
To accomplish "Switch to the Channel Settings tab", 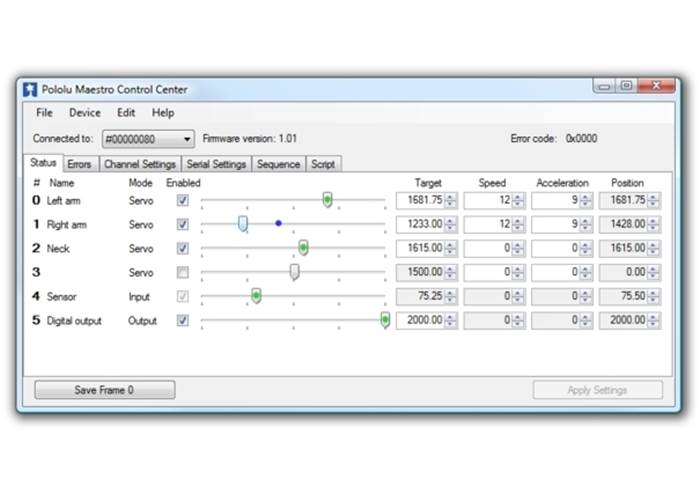I will click(x=140, y=164).
